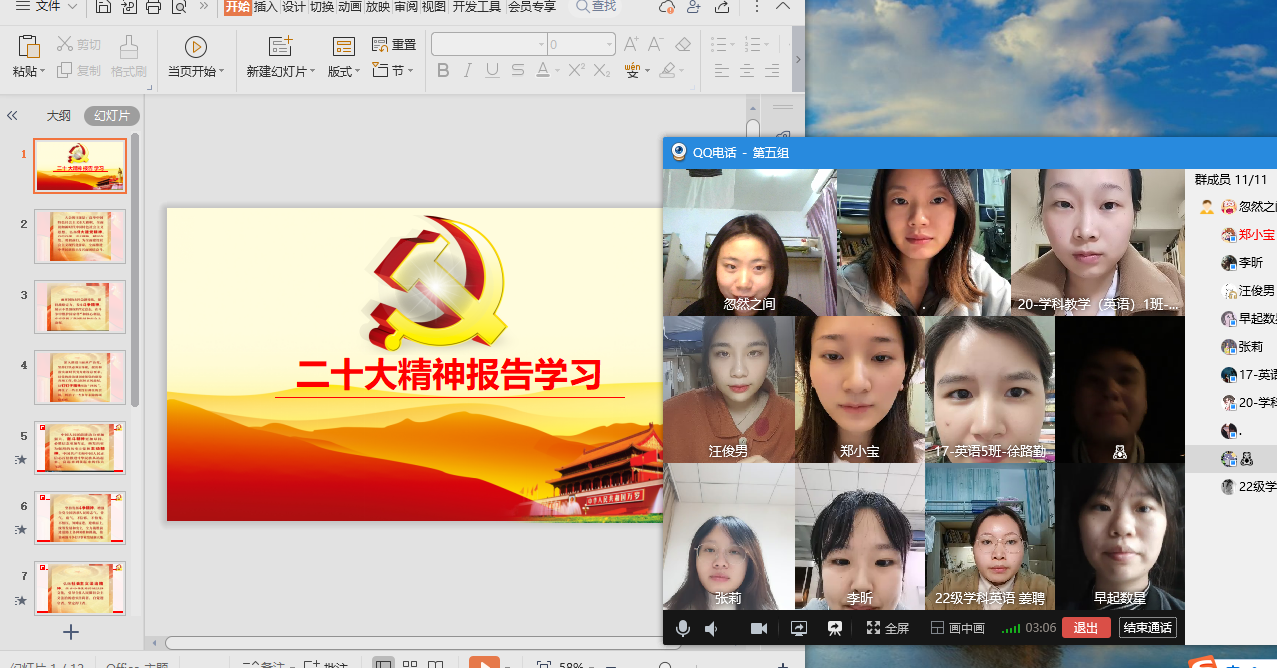Turn off the camera in QQ call
1277x668 pixels.
759,628
